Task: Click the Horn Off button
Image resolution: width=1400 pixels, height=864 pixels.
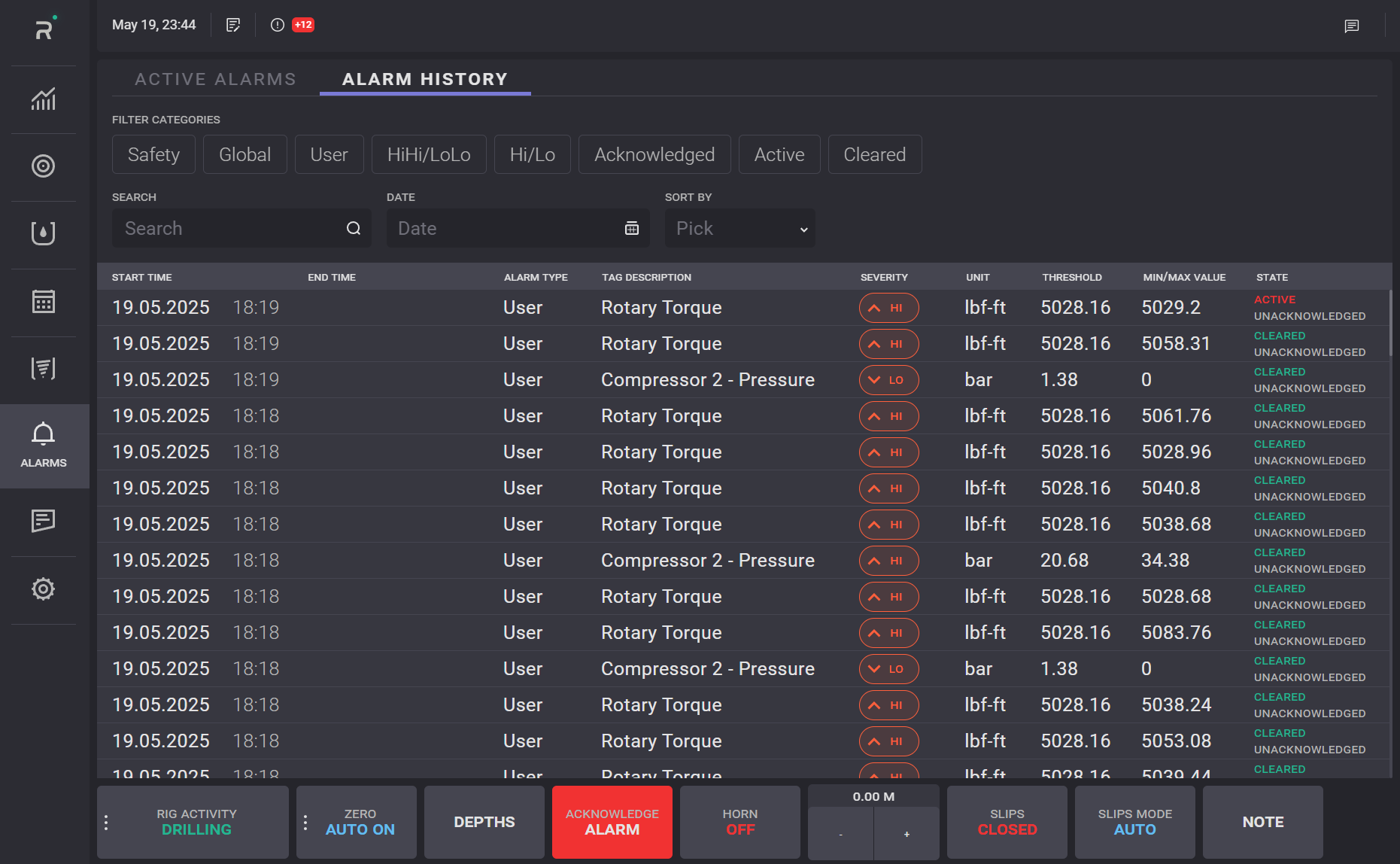Action: coord(739,823)
